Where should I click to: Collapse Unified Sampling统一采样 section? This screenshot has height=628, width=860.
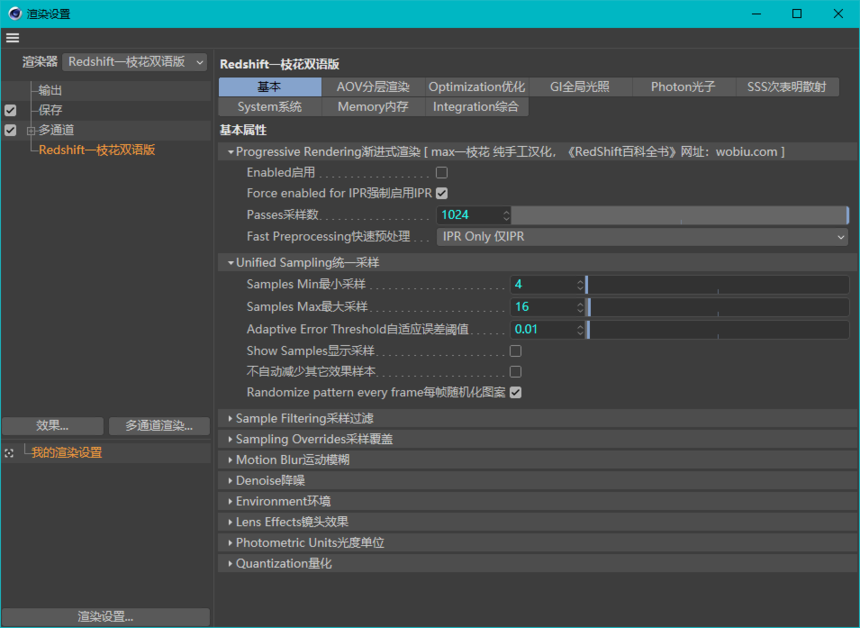point(231,263)
